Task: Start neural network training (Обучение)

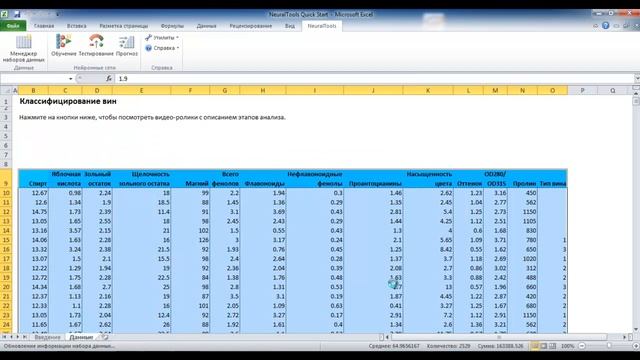Action: [x=64, y=45]
